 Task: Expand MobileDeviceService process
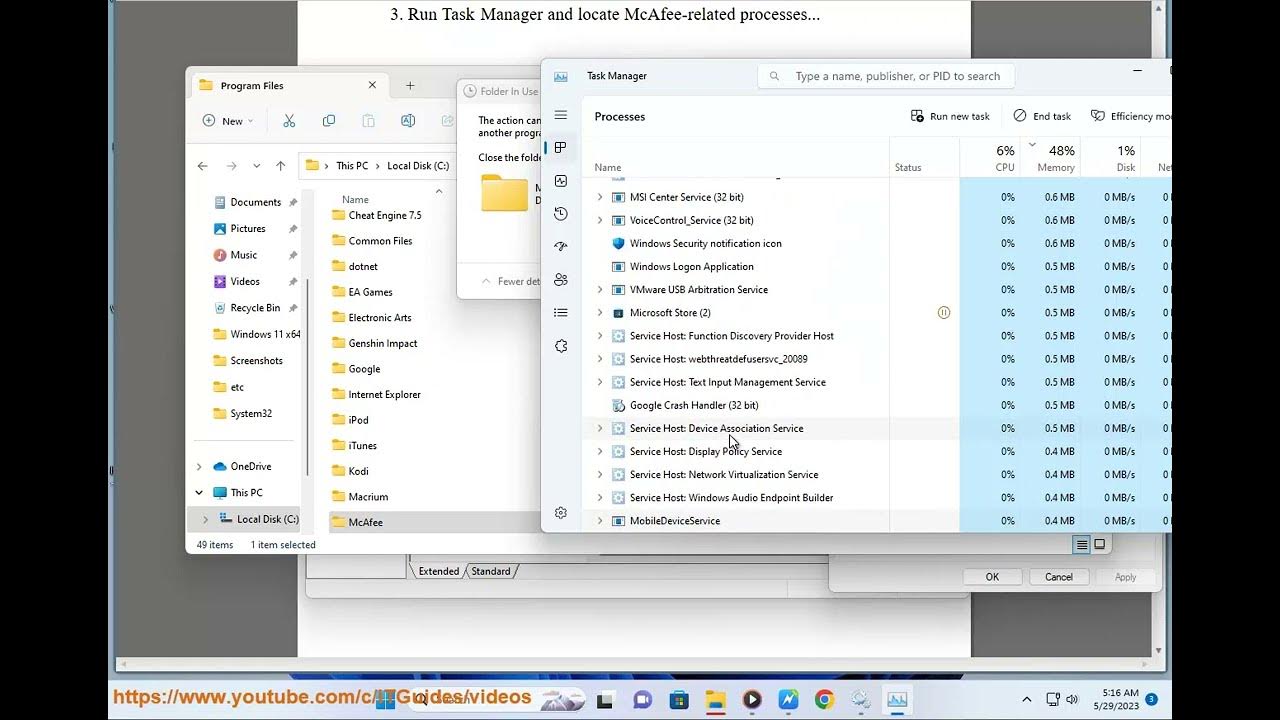(600, 521)
